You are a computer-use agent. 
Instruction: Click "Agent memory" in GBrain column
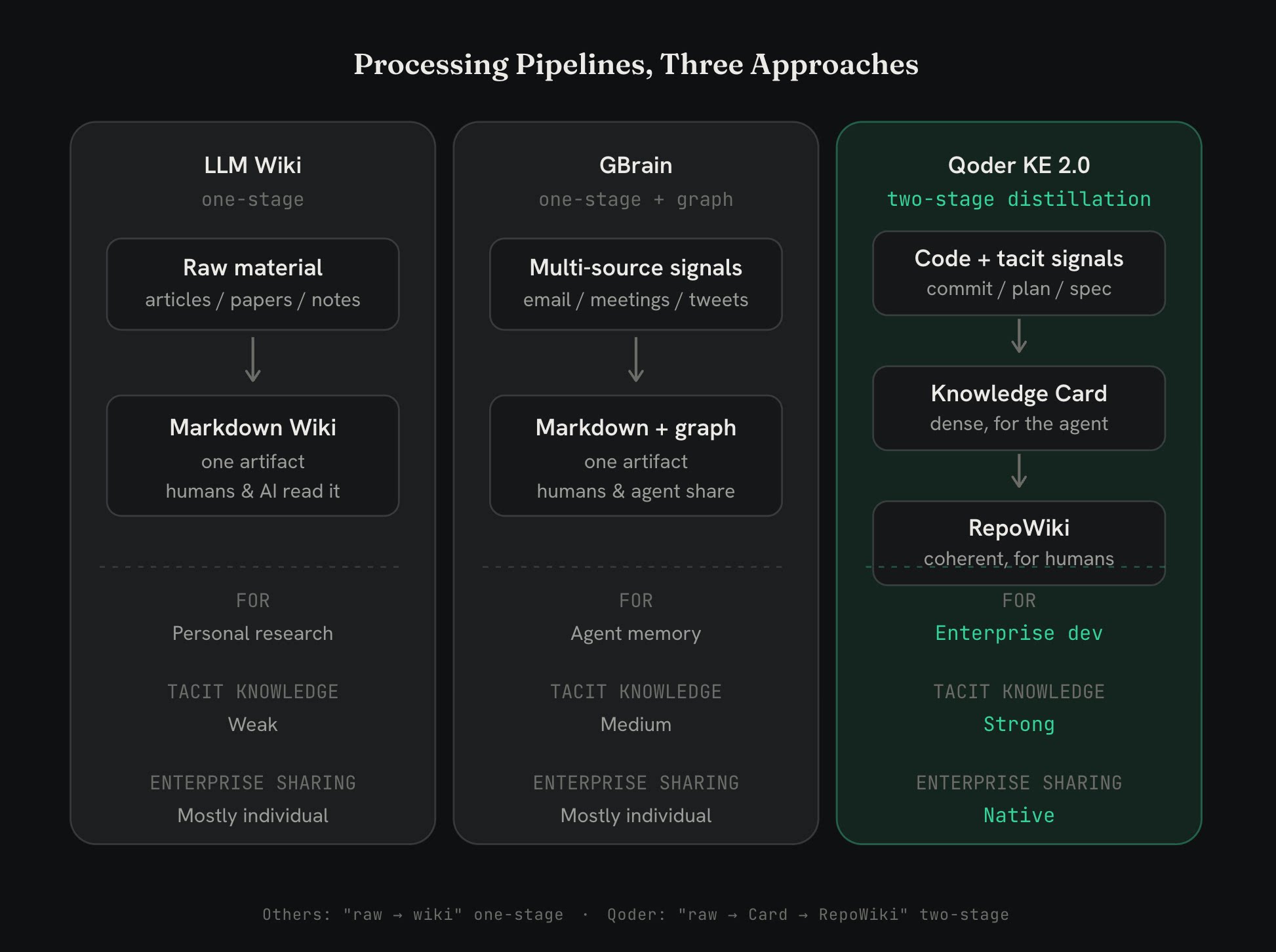(x=636, y=633)
